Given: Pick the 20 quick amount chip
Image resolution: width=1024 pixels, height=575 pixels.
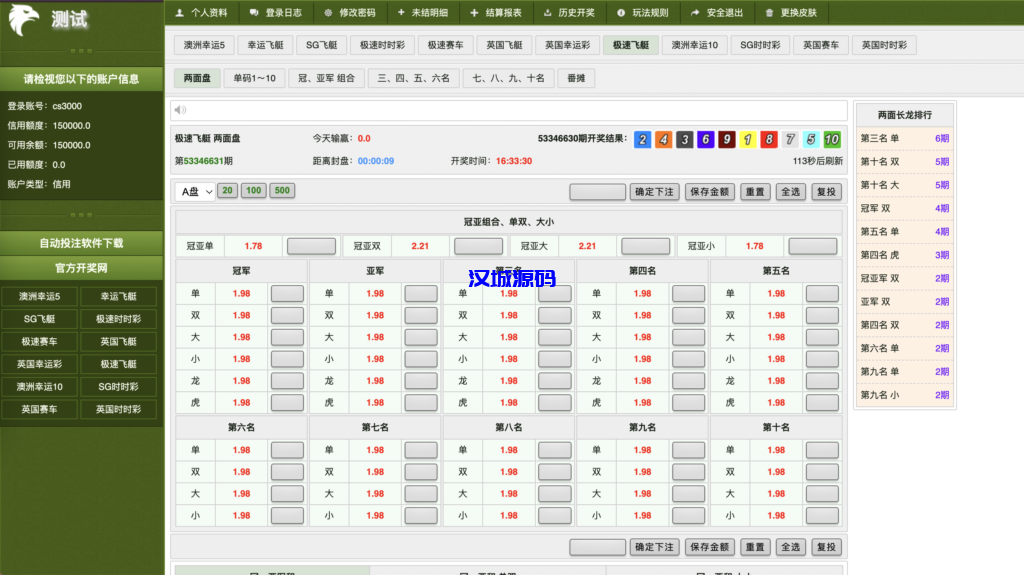Looking at the screenshot, I should pyautogui.click(x=227, y=191).
